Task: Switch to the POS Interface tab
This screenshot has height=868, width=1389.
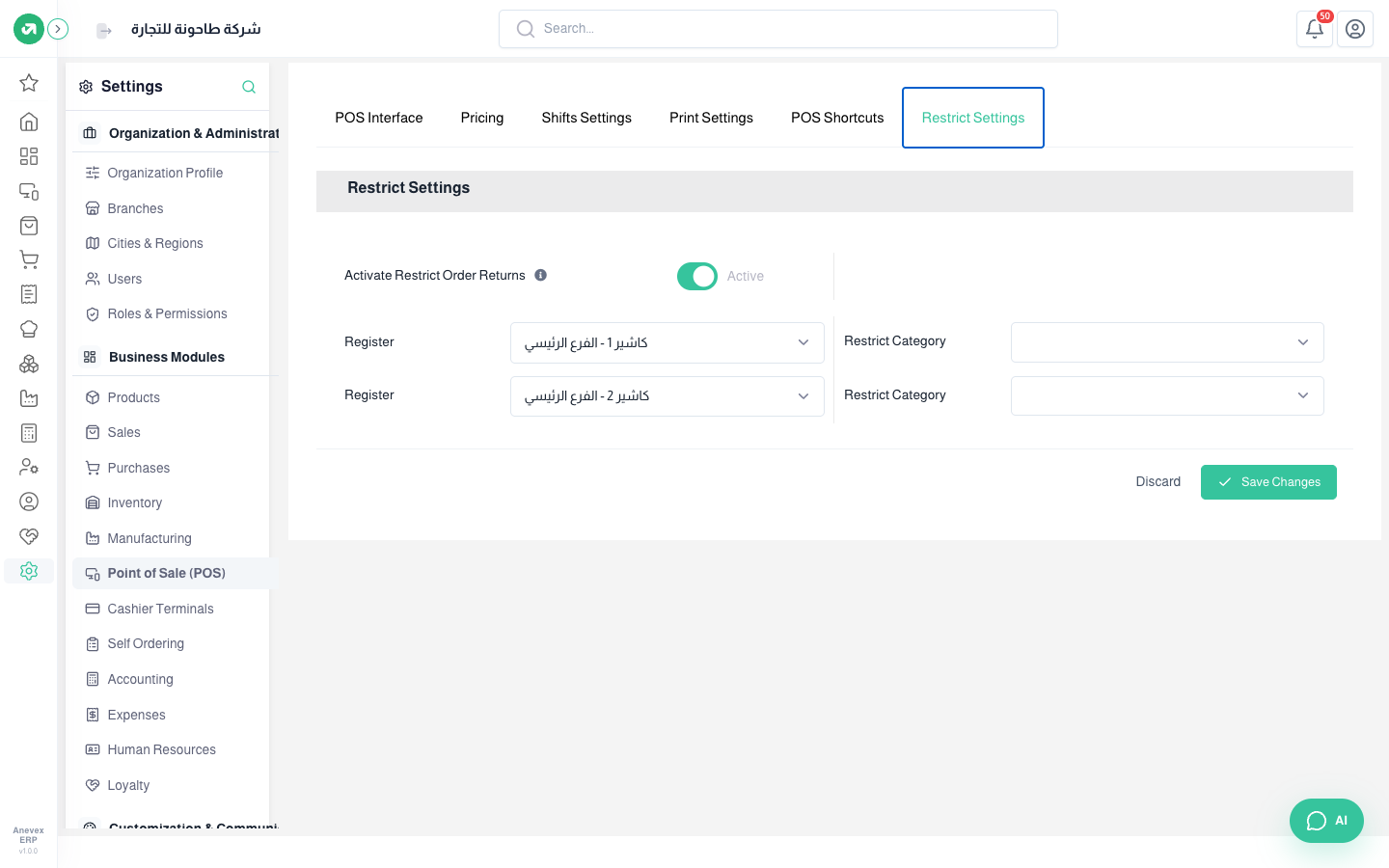Action: click(379, 118)
